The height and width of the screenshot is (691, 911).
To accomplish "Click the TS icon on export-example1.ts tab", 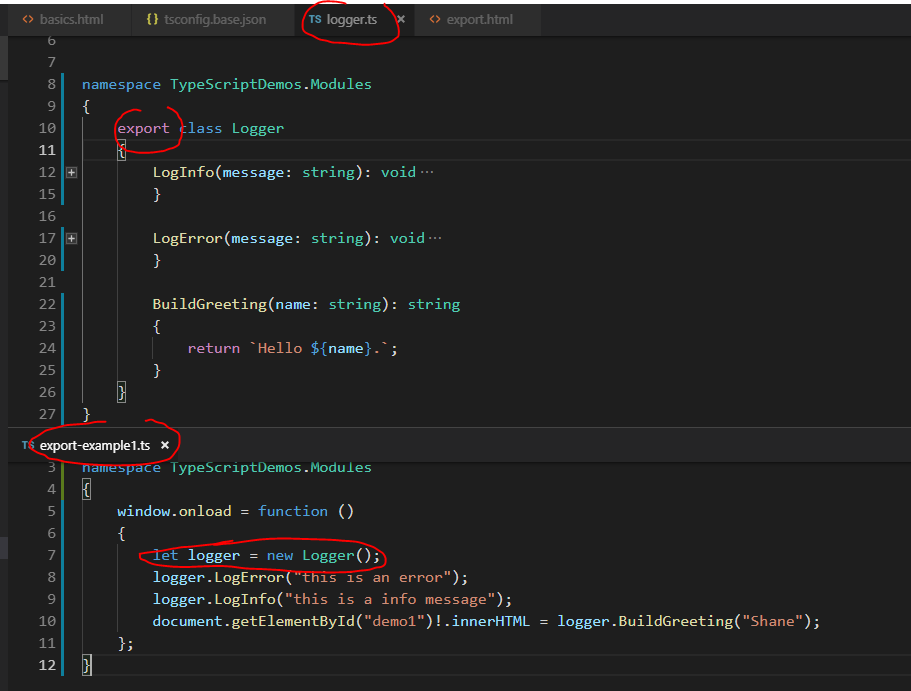I will coord(27,445).
